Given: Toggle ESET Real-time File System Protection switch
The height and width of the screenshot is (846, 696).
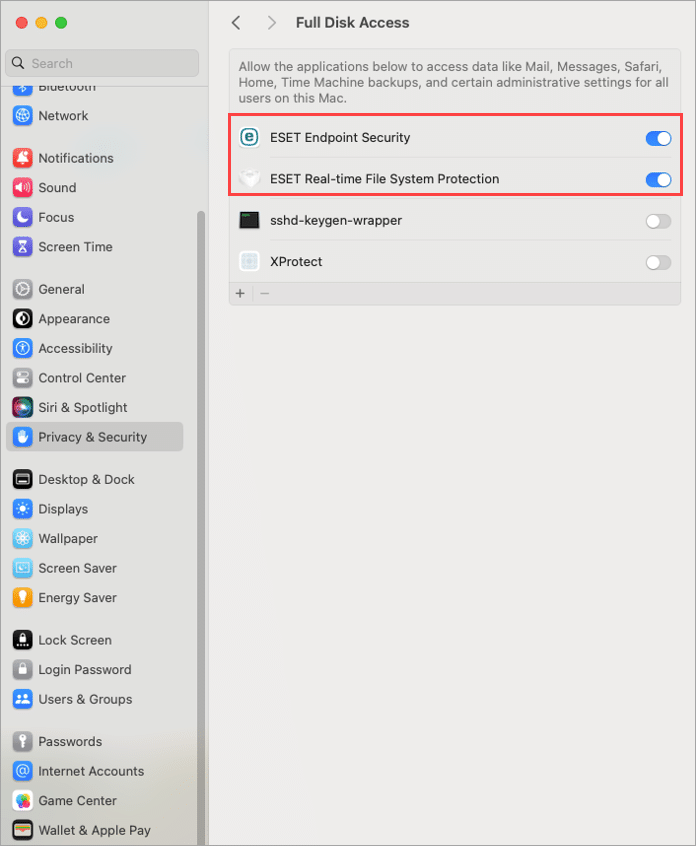Looking at the screenshot, I should [658, 180].
